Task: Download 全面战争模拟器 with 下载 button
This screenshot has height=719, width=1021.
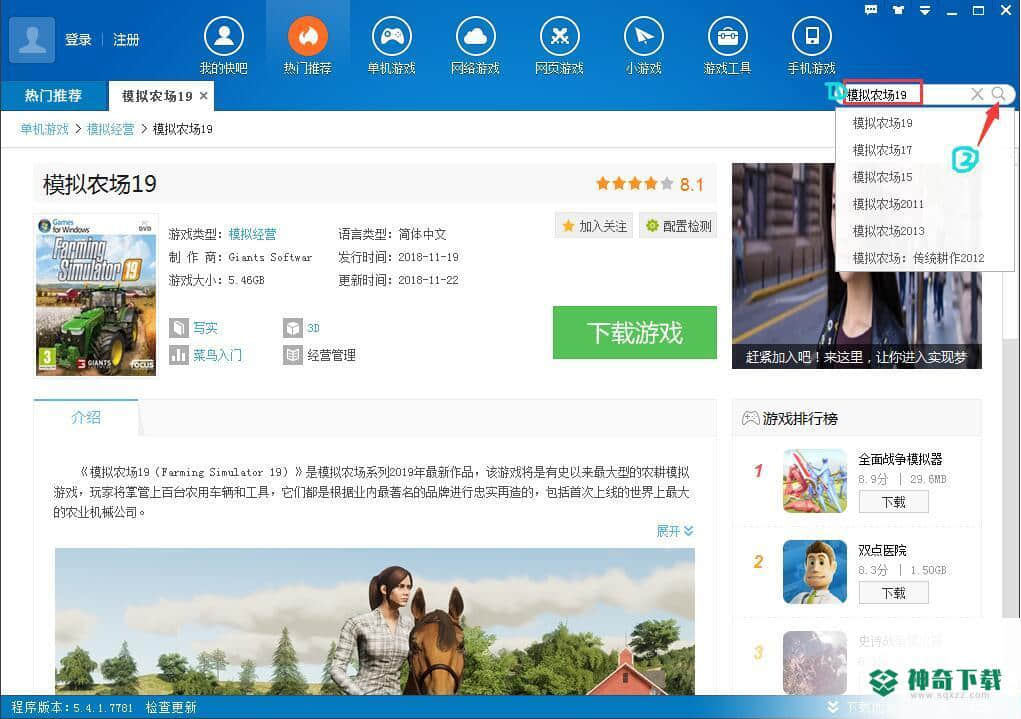Action: coord(893,502)
